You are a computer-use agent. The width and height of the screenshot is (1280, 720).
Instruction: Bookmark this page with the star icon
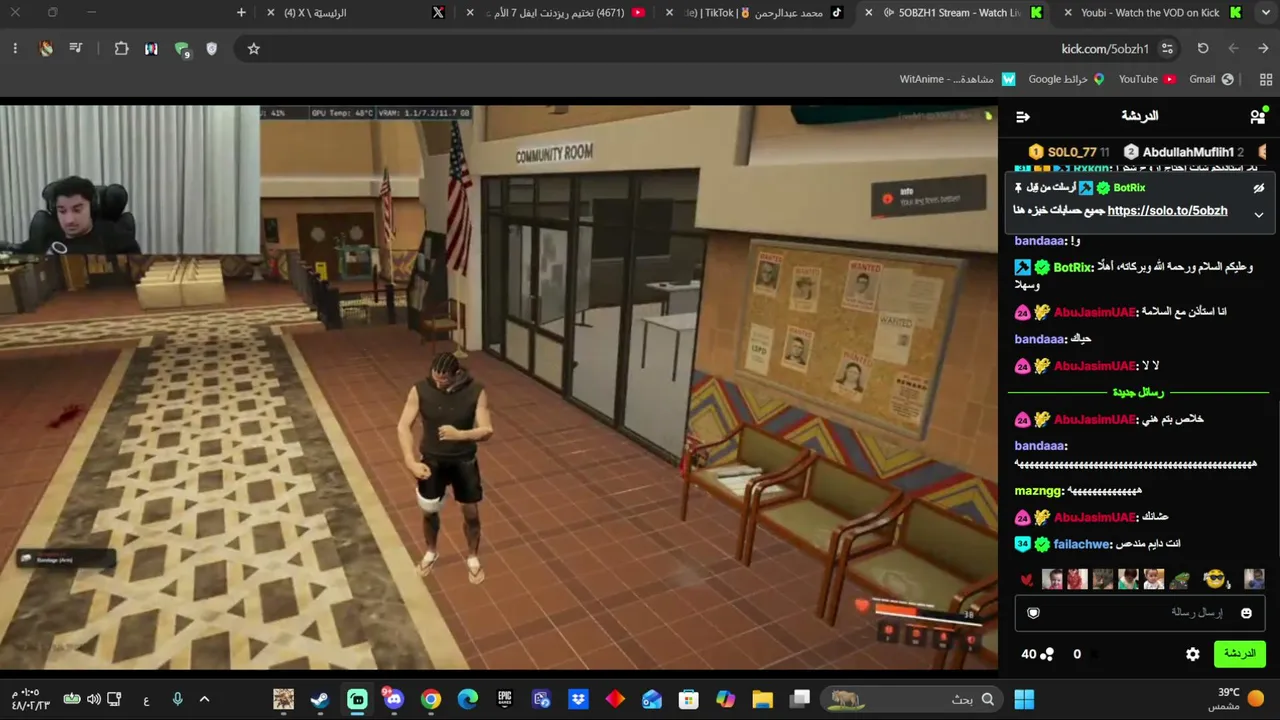[x=254, y=49]
